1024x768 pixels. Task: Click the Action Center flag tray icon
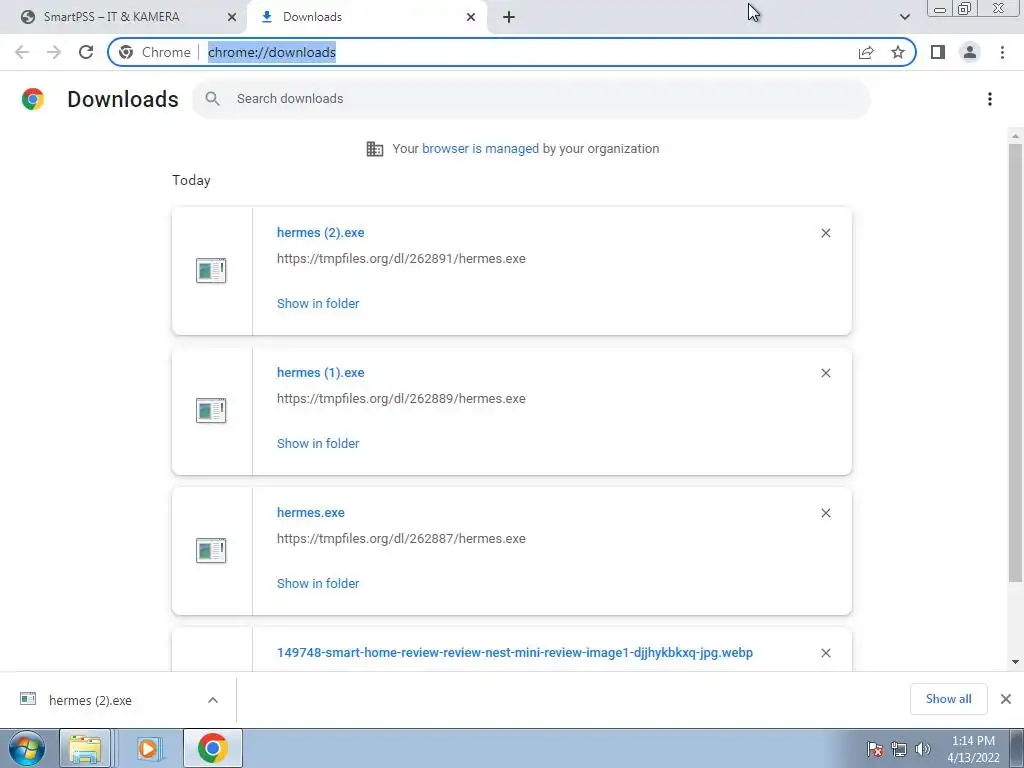(x=875, y=749)
